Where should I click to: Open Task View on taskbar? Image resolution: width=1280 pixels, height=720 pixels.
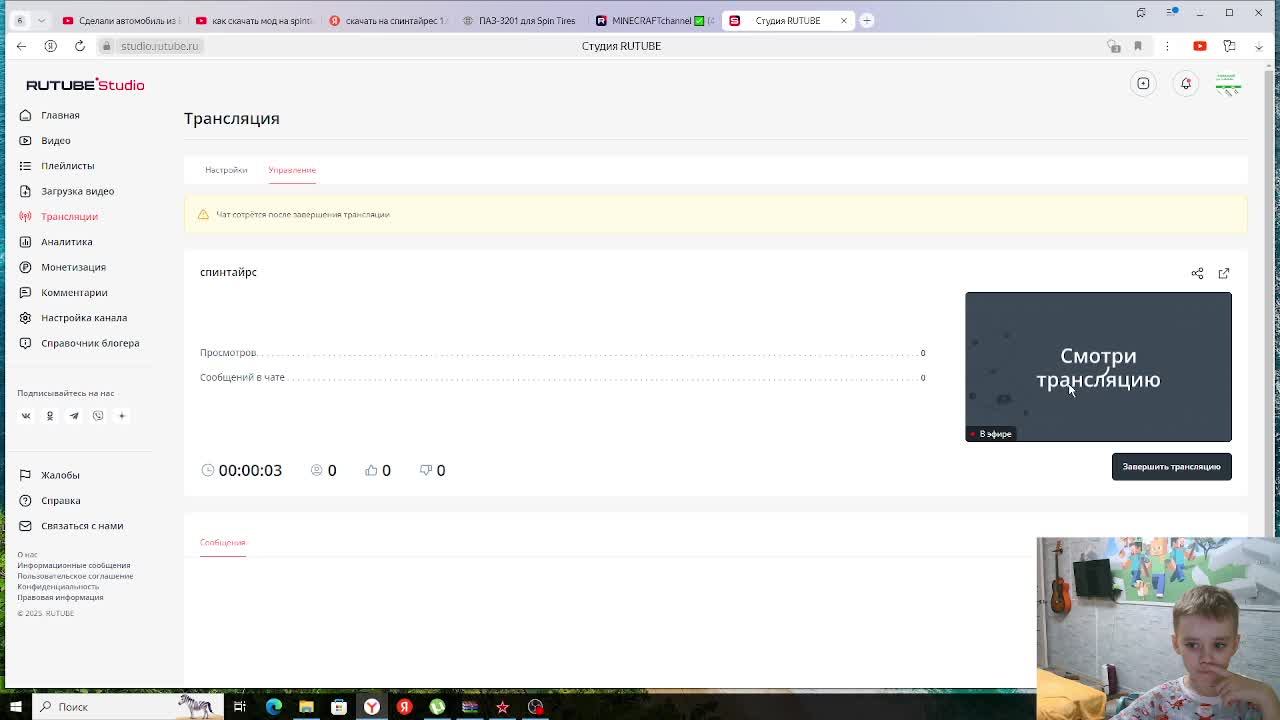point(240,707)
